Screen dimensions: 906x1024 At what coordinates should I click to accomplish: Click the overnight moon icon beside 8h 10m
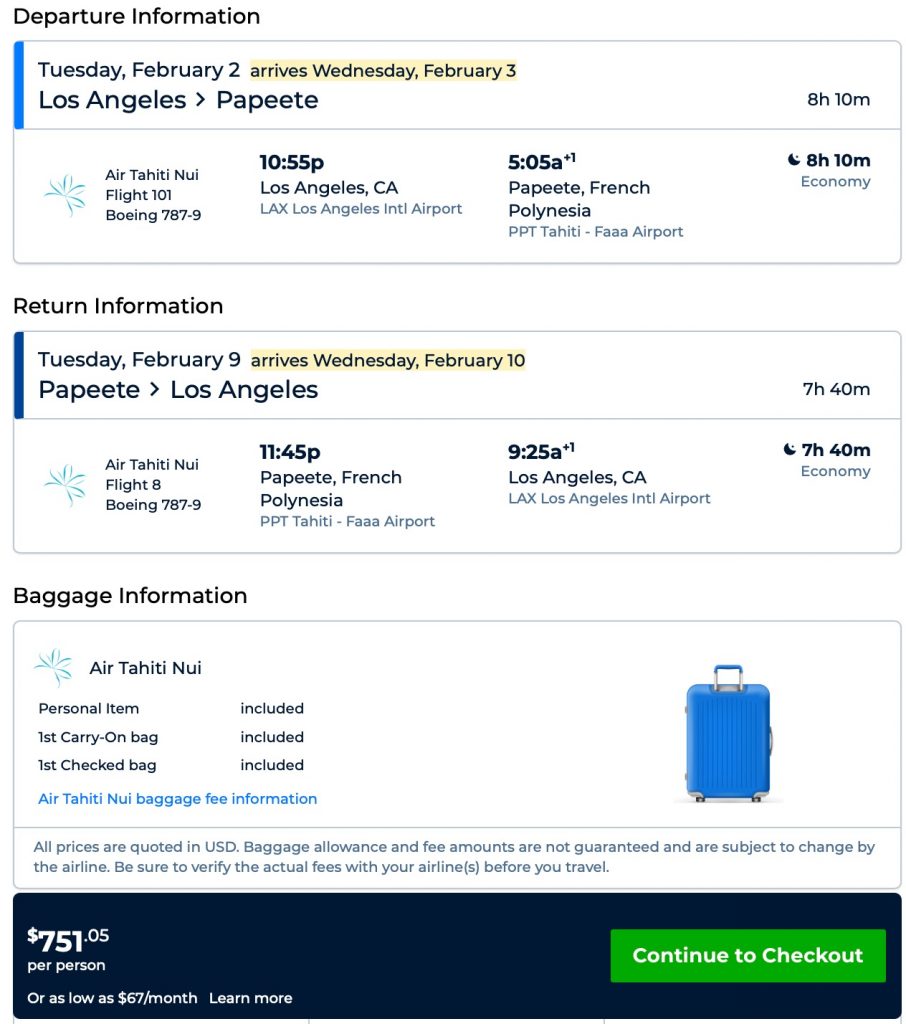point(794,160)
